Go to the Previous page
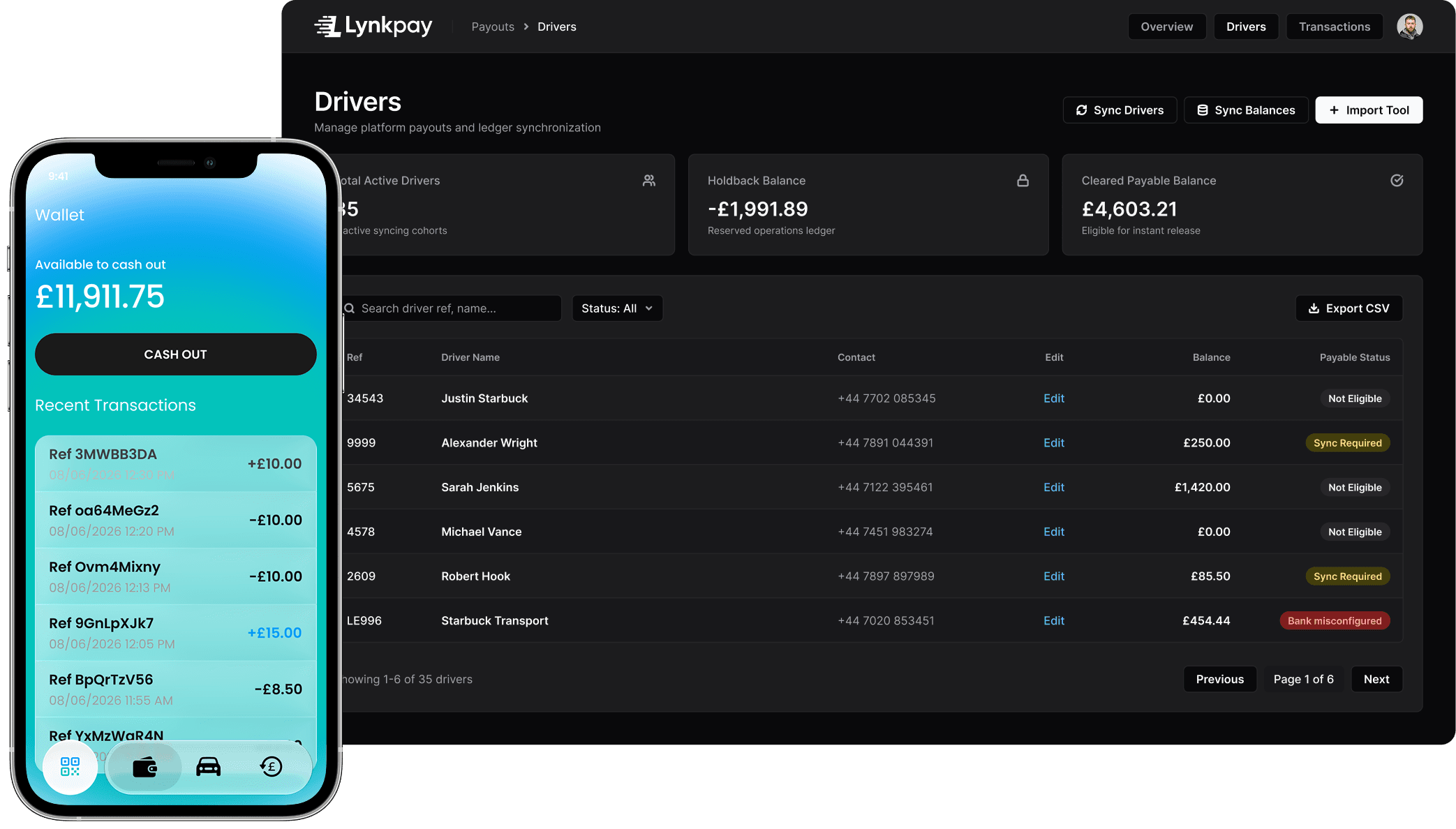Screen dimensions: 1456x829 (x=1219, y=679)
